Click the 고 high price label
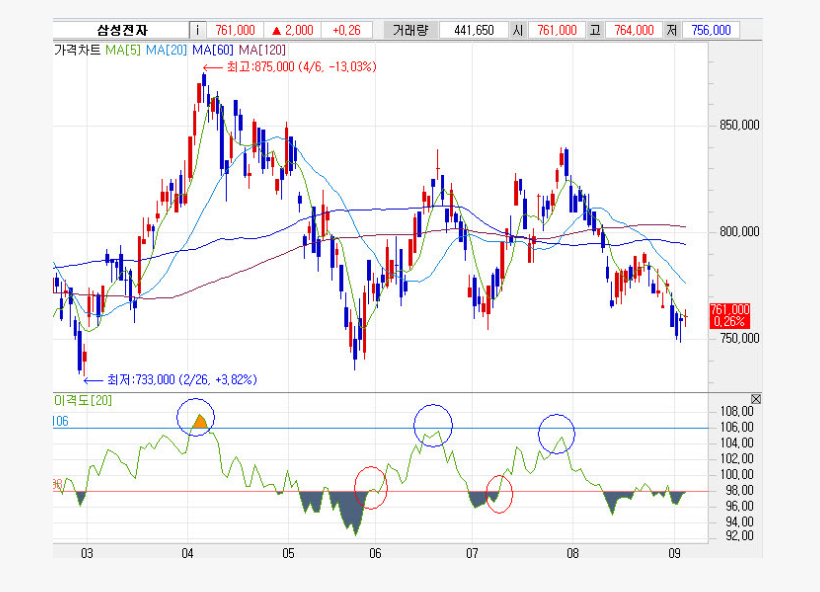Image resolution: width=820 pixels, height=592 pixels. click(x=595, y=30)
